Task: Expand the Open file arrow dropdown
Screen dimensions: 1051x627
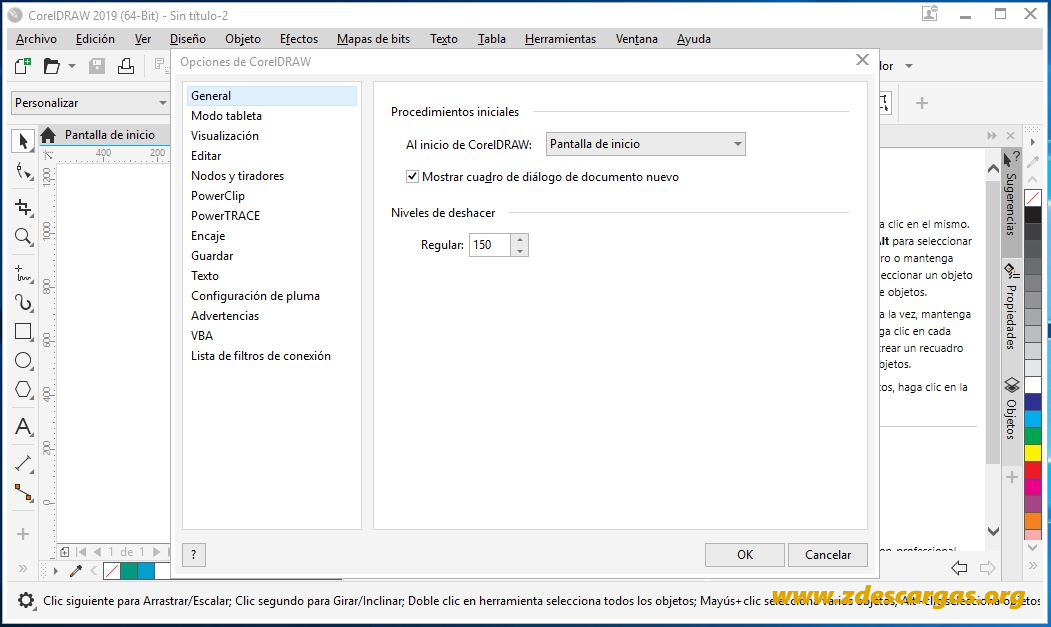Action: tap(72, 66)
